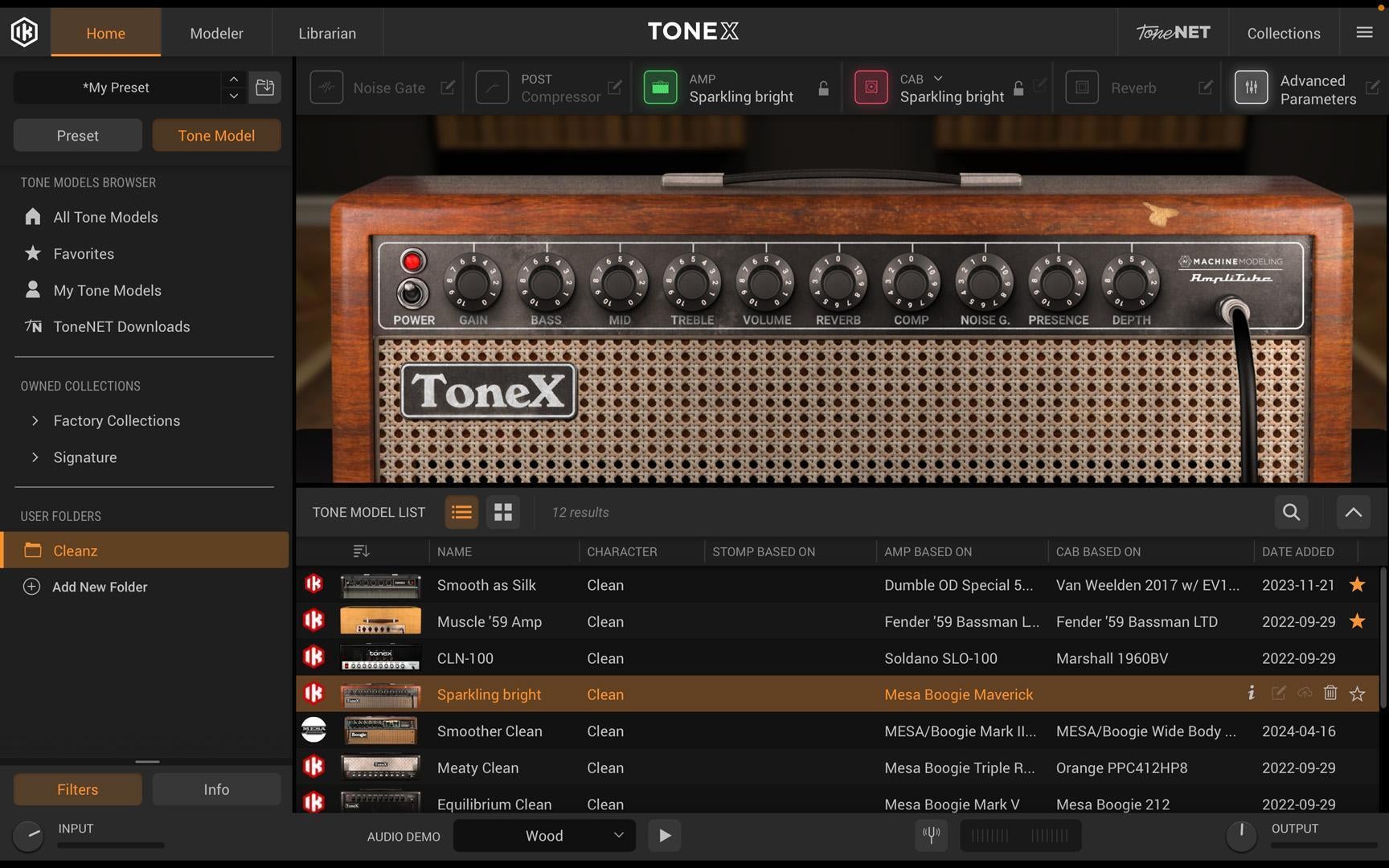Open the Librarian tab
This screenshot has height=868, width=1389.
[x=326, y=33]
